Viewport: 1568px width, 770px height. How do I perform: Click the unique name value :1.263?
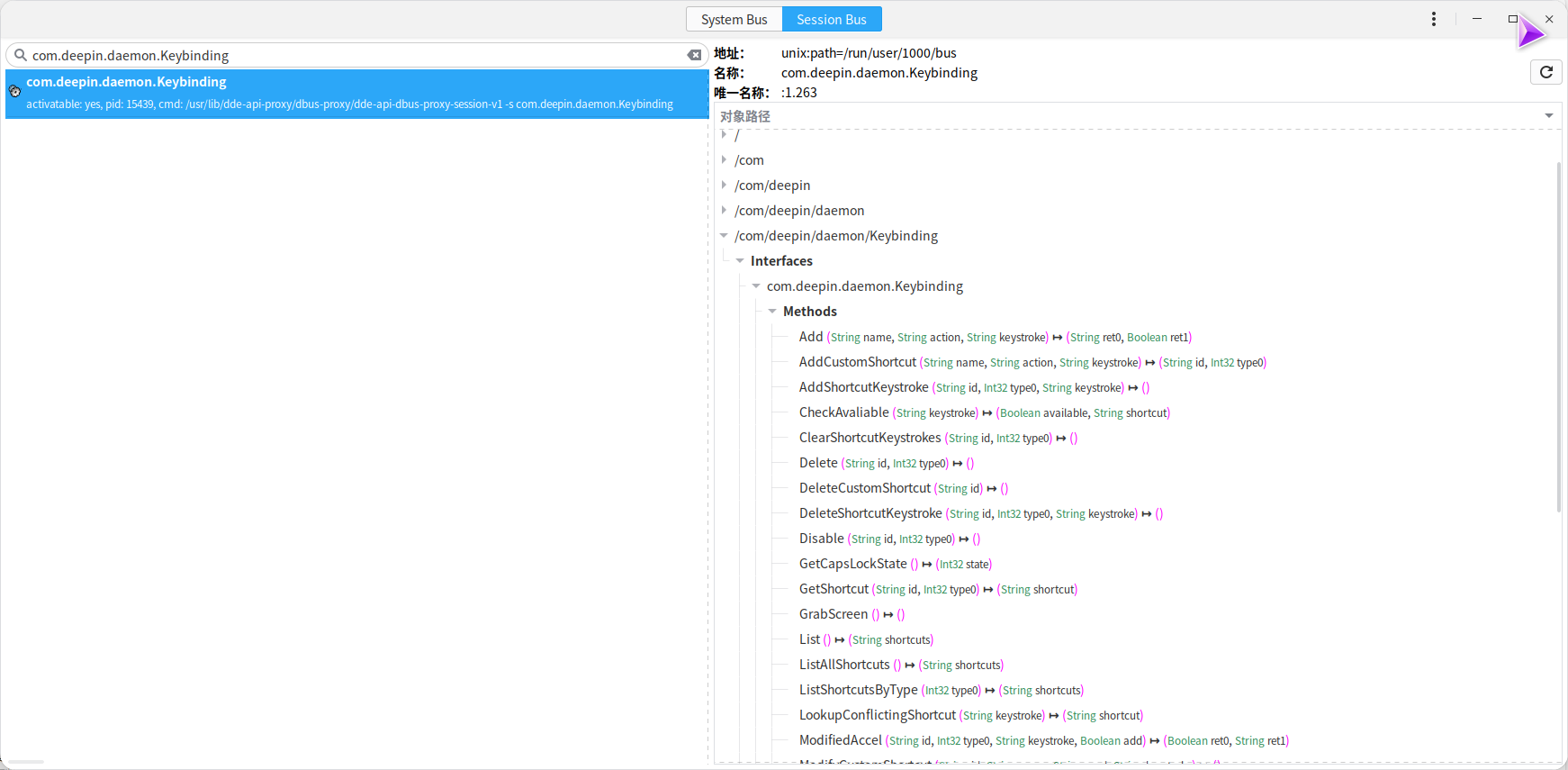click(x=799, y=93)
